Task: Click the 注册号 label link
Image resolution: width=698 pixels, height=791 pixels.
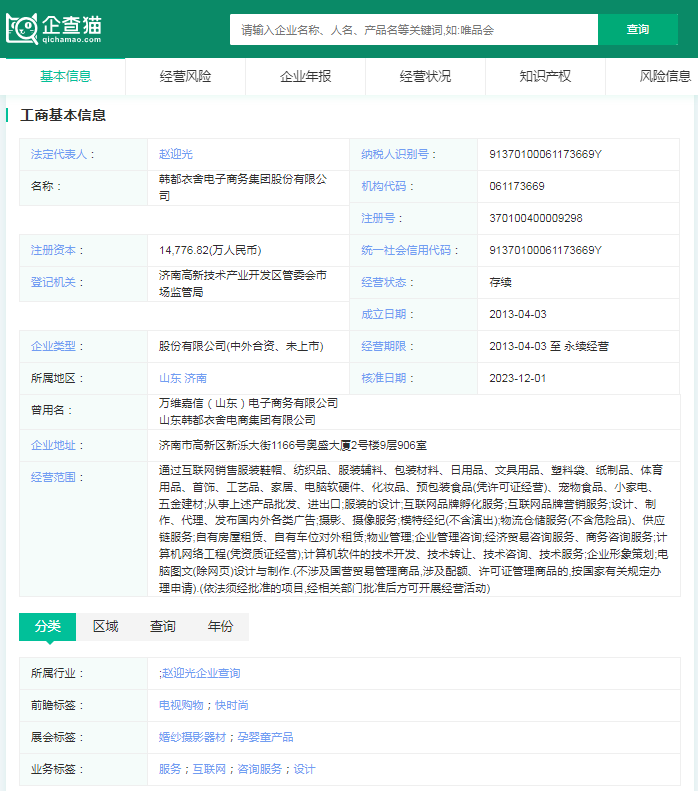Action: (x=378, y=218)
